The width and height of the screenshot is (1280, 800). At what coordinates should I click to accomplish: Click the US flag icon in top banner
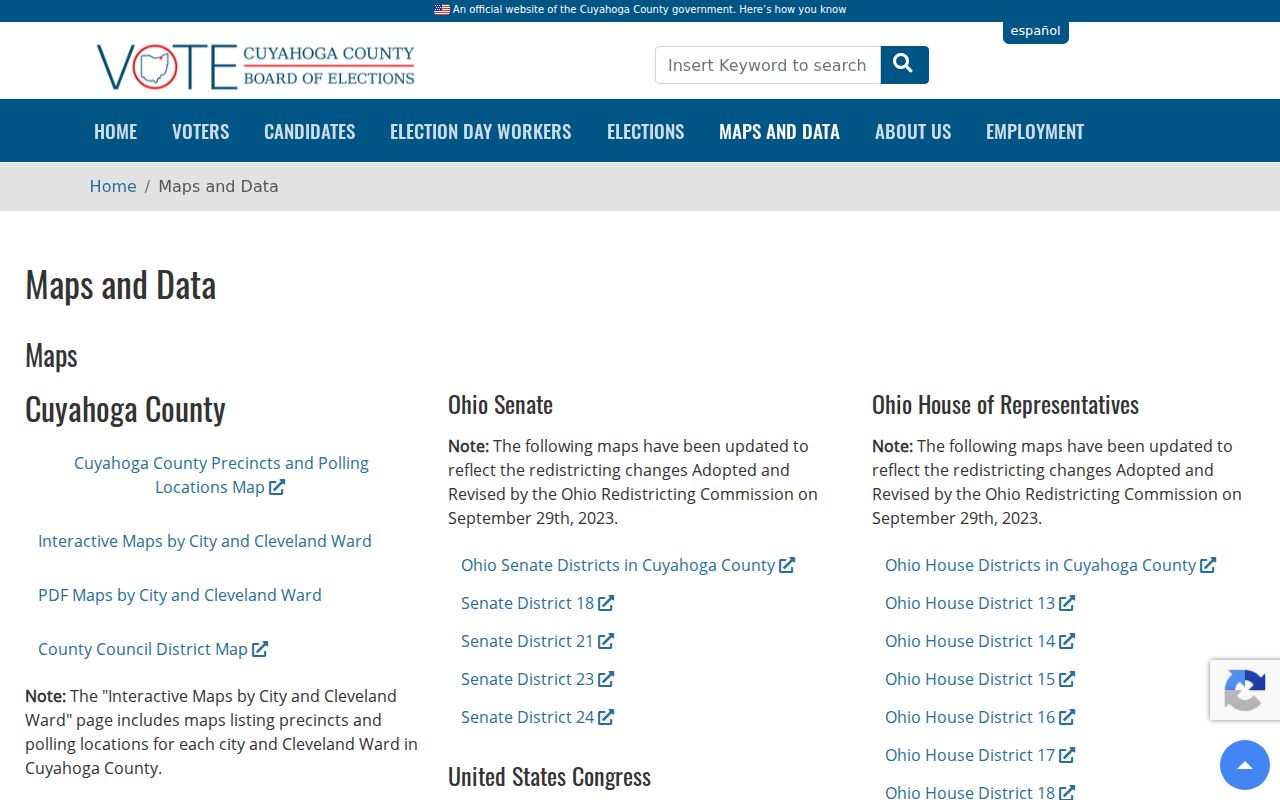click(441, 9)
